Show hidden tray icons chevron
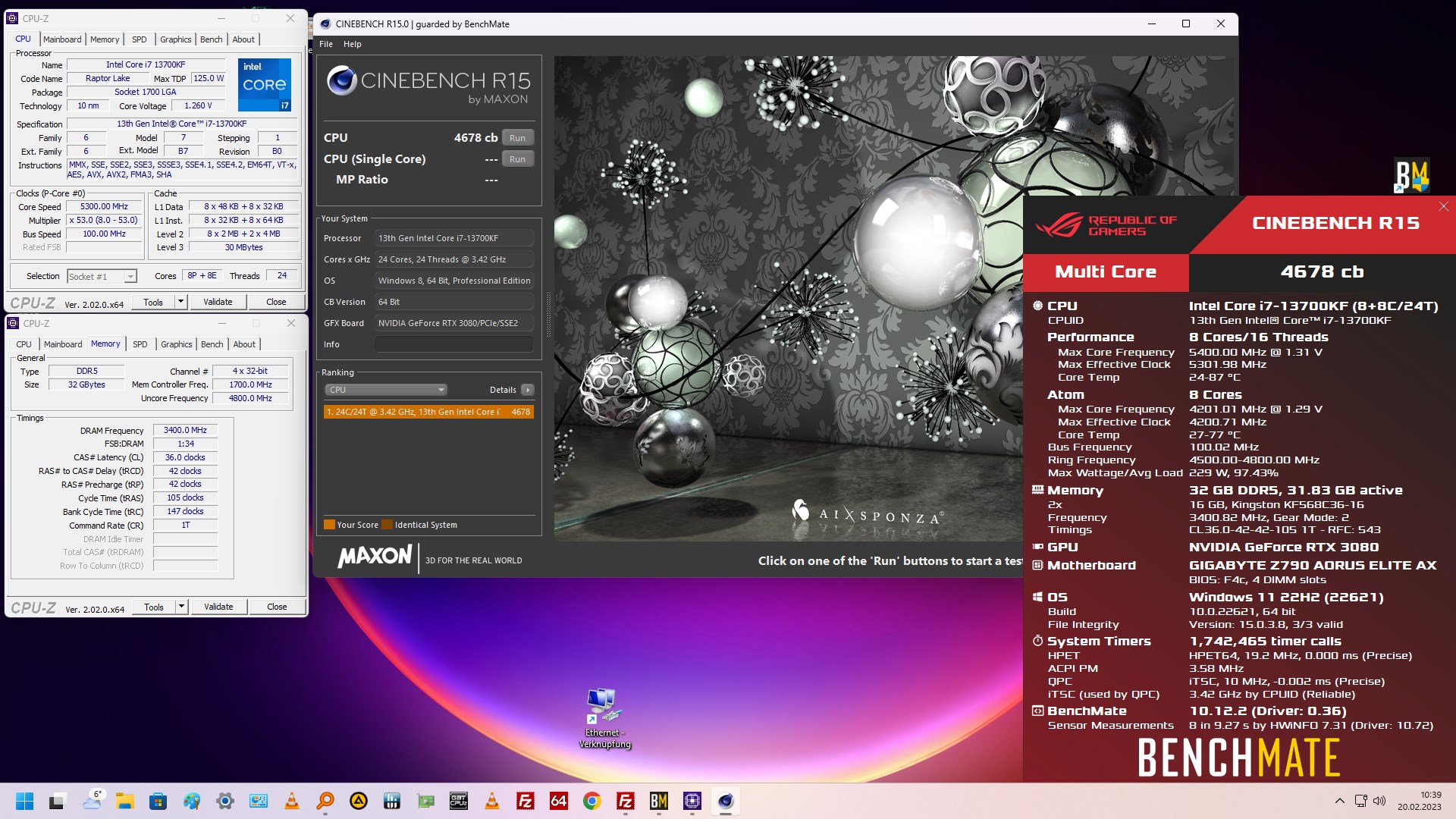Image resolution: width=1456 pixels, height=819 pixels. click(1339, 801)
